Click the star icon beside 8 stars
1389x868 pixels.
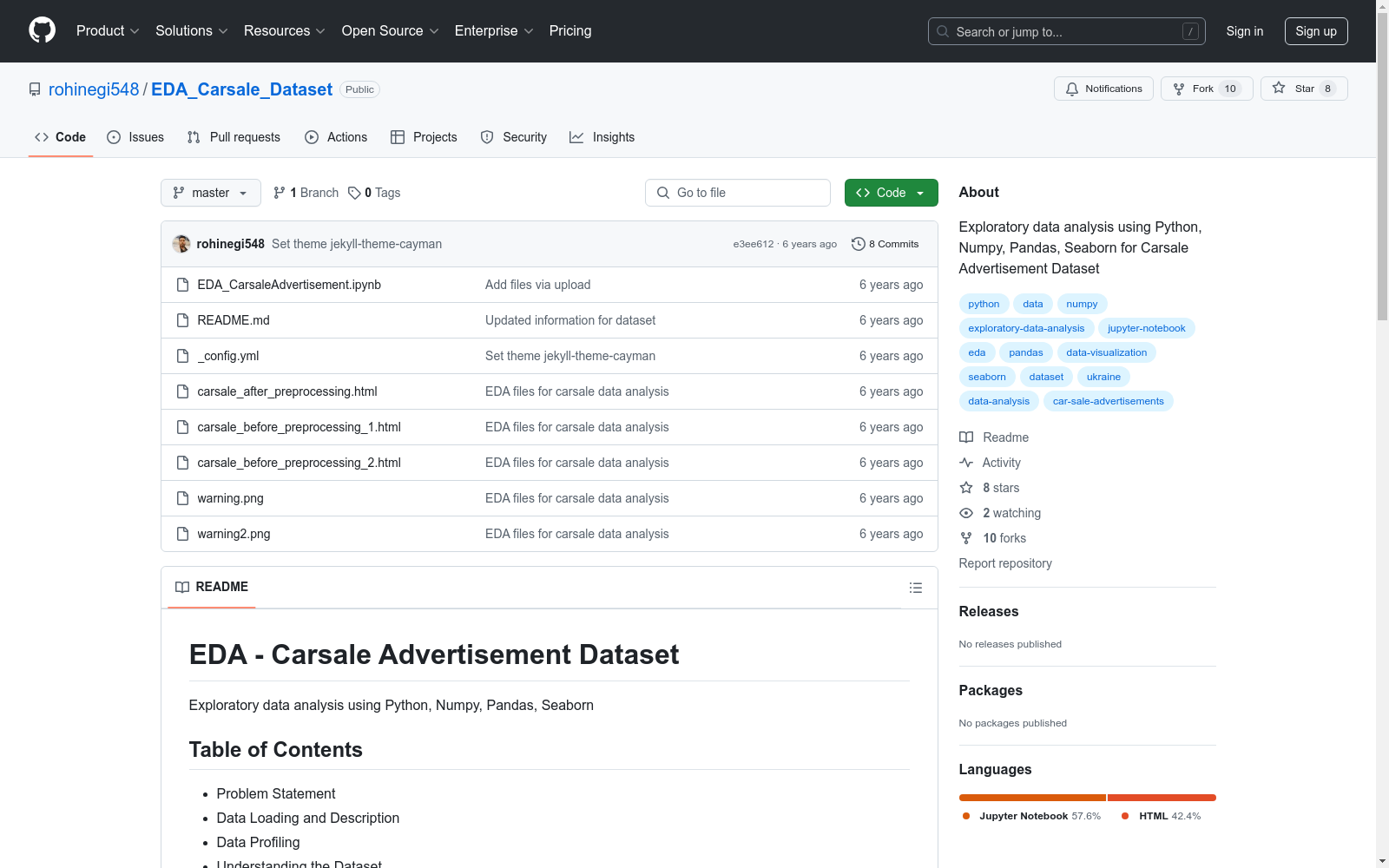pos(966,488)
